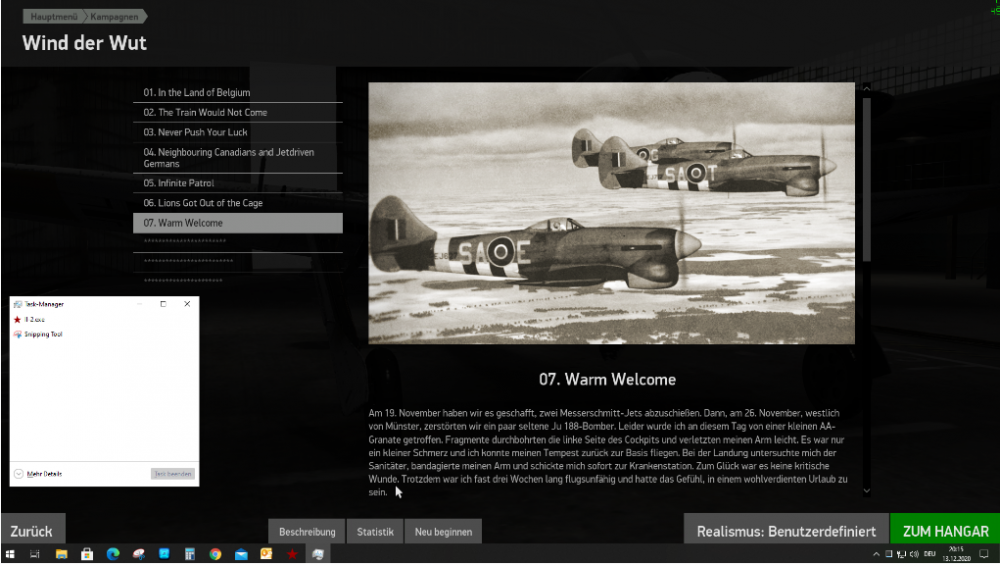Open the Statistik tab
Screen dimensions: 1000x566
tap(375, 532)
